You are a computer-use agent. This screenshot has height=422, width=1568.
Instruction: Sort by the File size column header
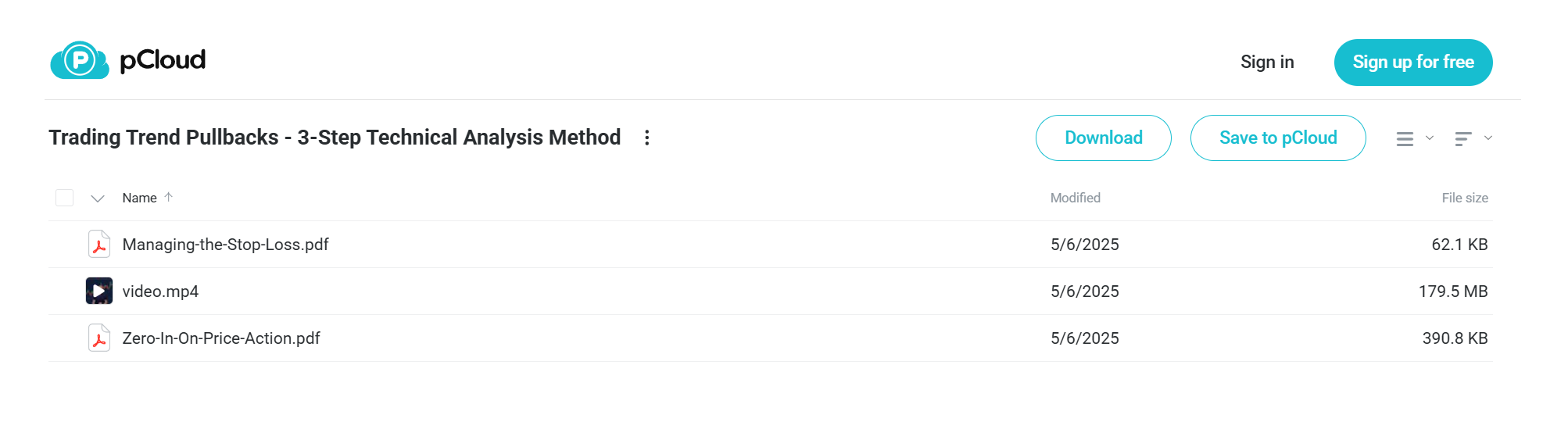tap(1465, 198)
